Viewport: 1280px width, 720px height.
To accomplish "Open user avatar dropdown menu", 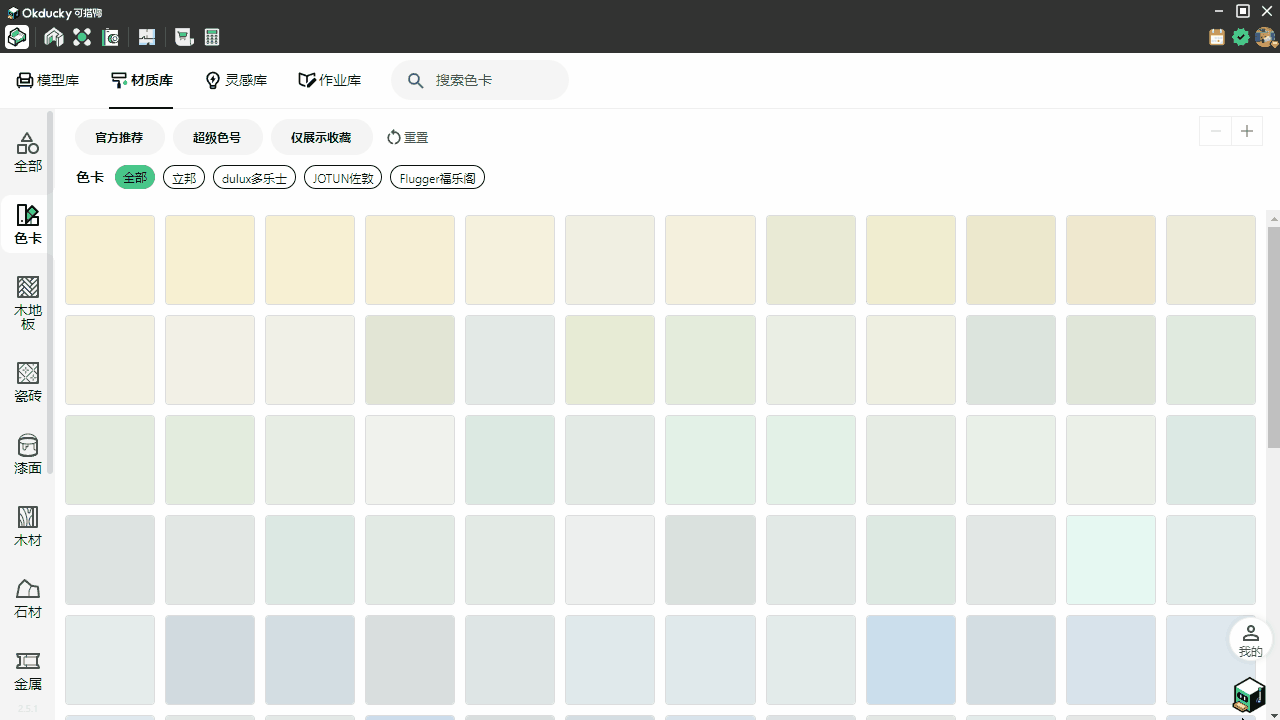I will pyautogui.click(x=1266, y=37).
